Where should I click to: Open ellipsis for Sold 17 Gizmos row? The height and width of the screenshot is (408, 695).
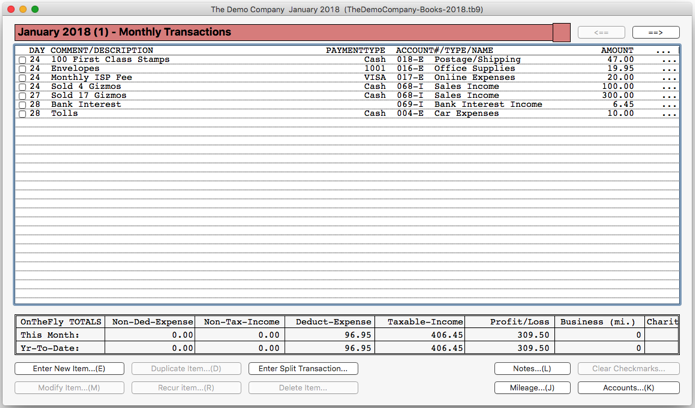click(x=669, y=96)
